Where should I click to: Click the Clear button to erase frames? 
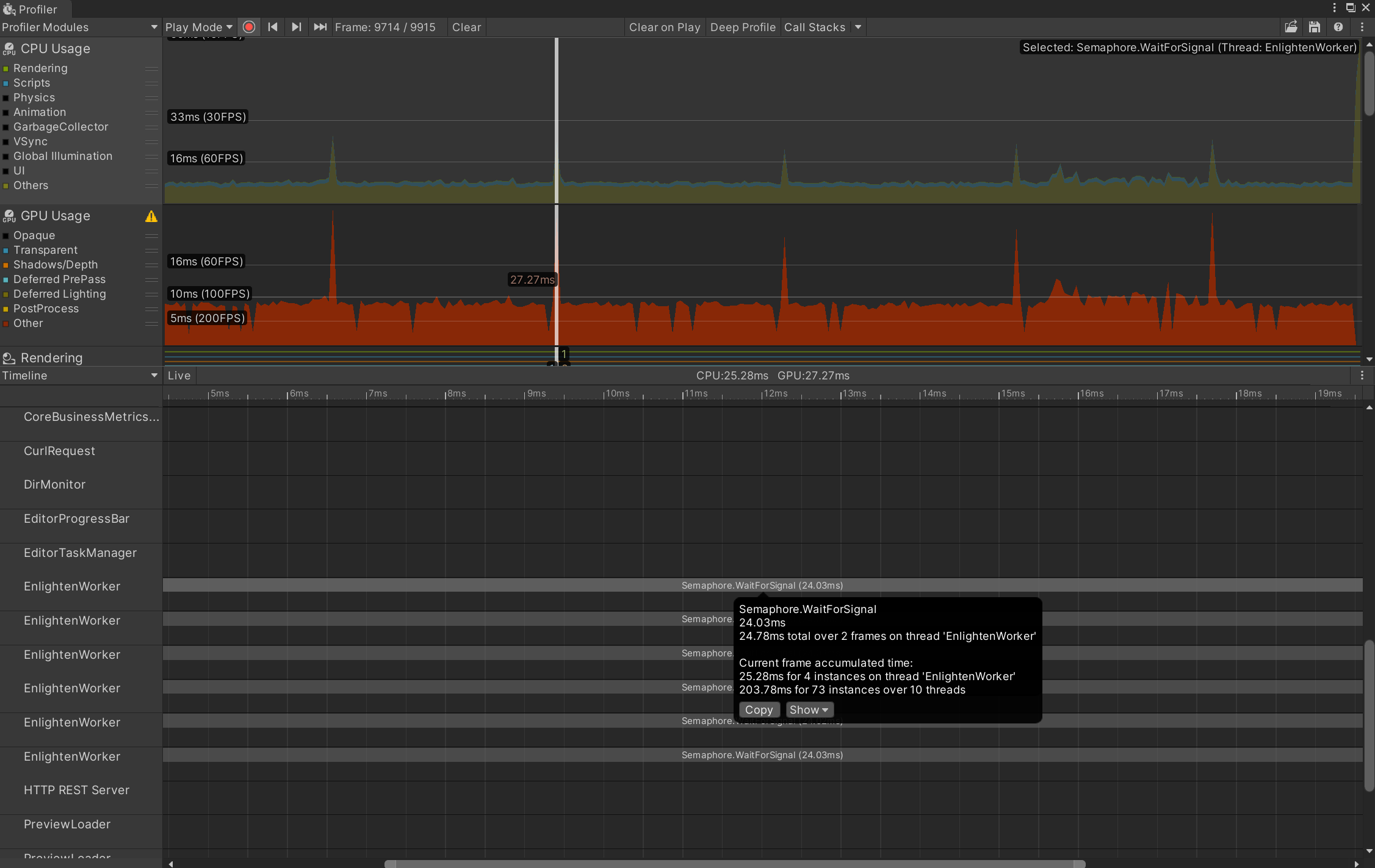pos(466,27)
